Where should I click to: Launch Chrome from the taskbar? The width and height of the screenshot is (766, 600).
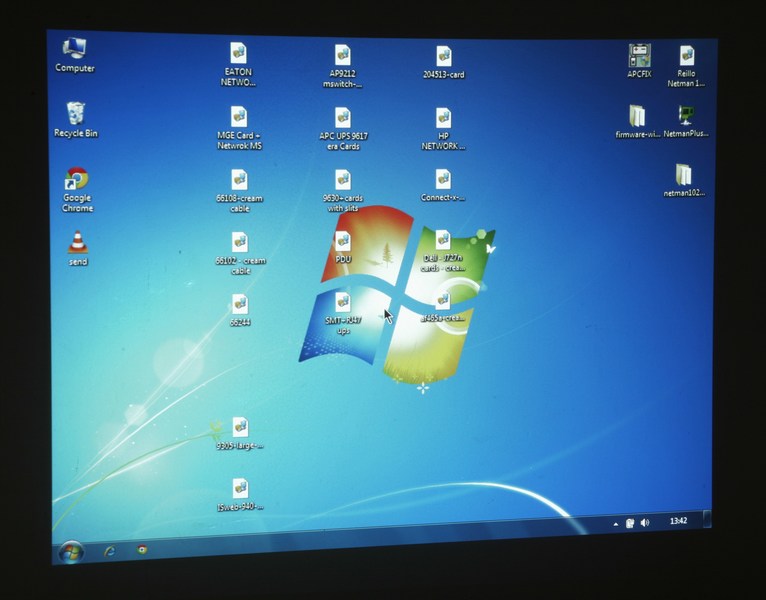142,549
